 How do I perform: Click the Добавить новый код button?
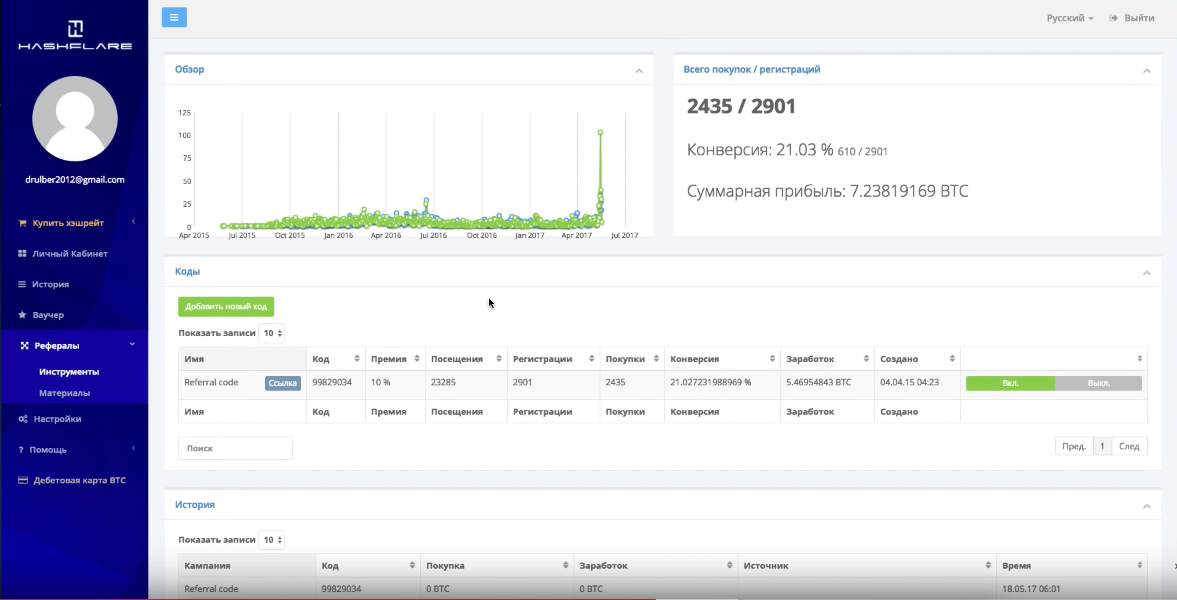click(x=226, y=307)
